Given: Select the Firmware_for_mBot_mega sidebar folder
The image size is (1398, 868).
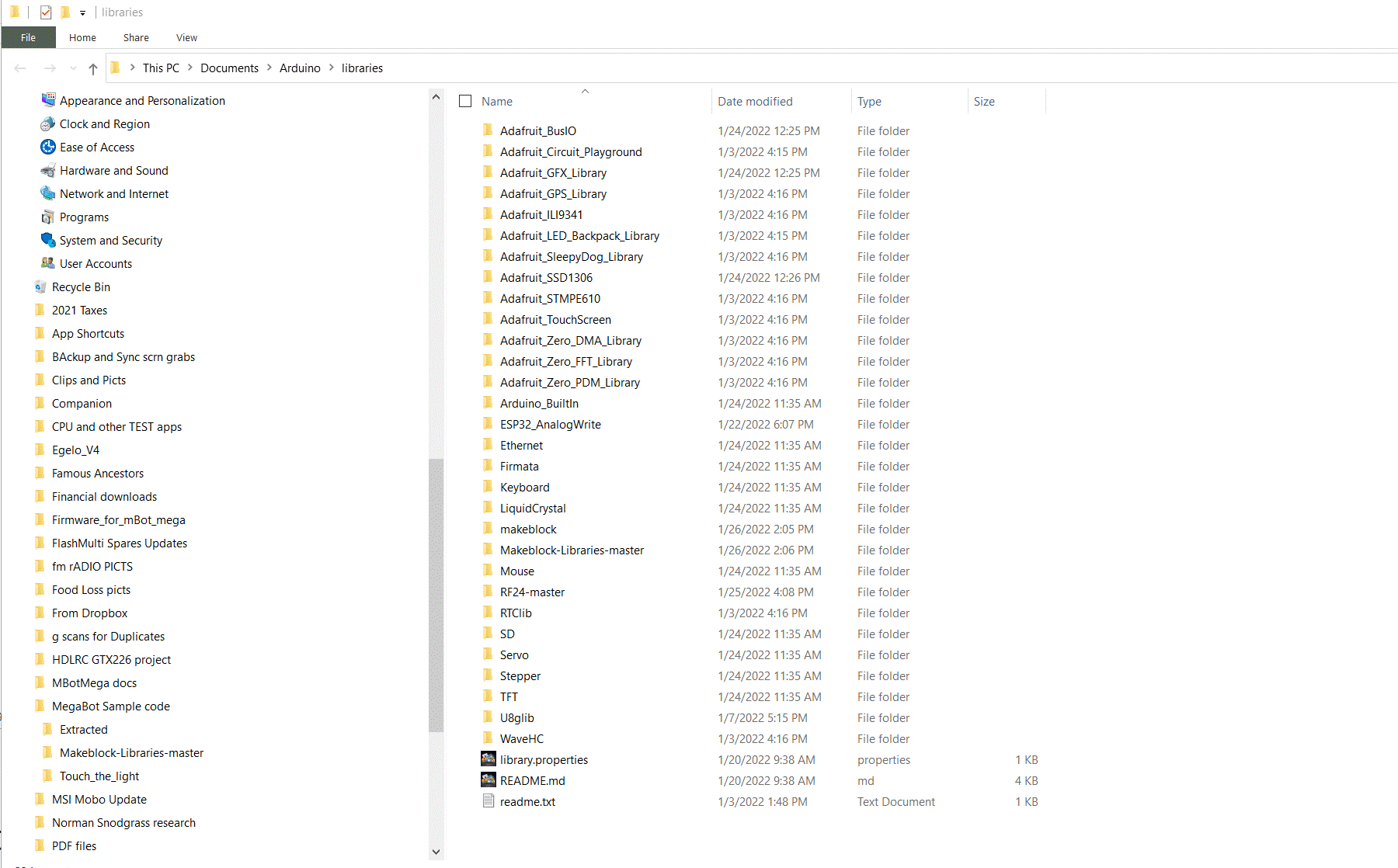Looking at the screenshot, I should point(119,520).
